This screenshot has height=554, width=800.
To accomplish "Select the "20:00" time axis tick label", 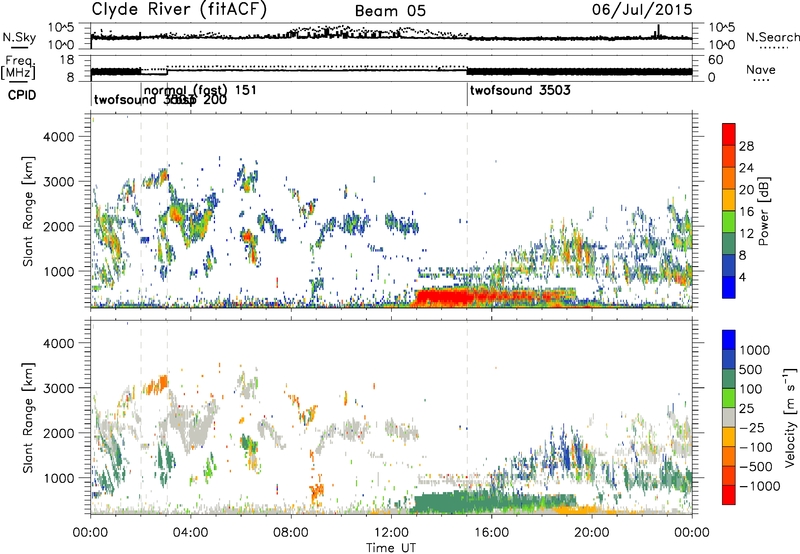I will tap(591, 533).
